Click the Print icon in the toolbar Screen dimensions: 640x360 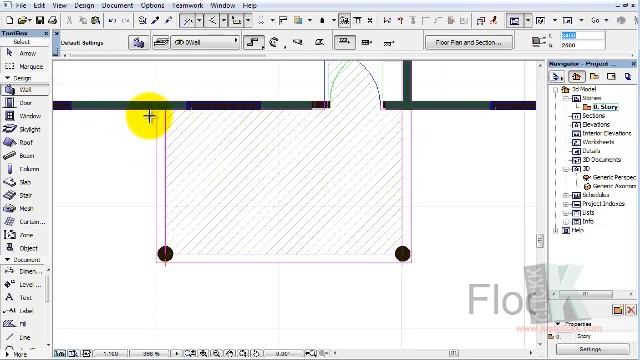point(53,20)
